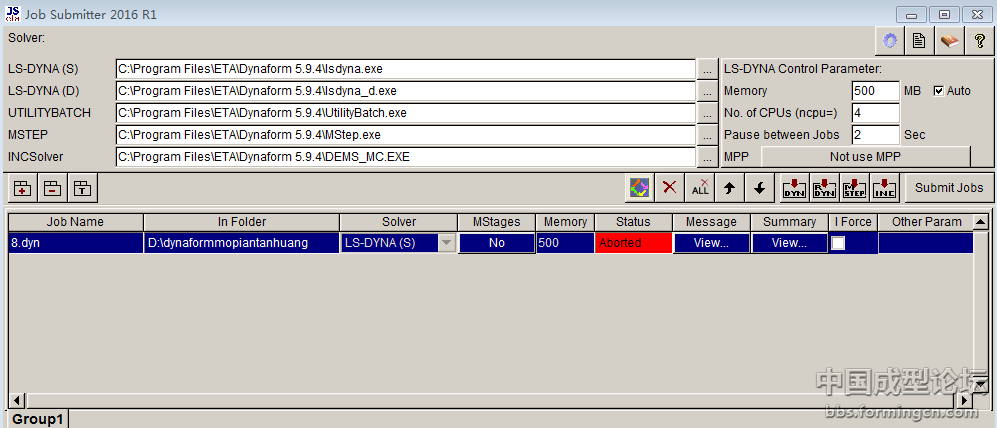Add an INC solver job icon
This screenshot has height=428, width=997.
pyautogui.click(x=884, y=187)
